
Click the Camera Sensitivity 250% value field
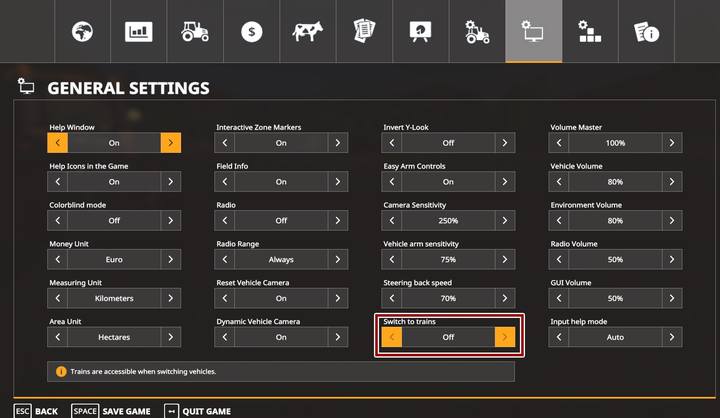(x=448, y=221)
